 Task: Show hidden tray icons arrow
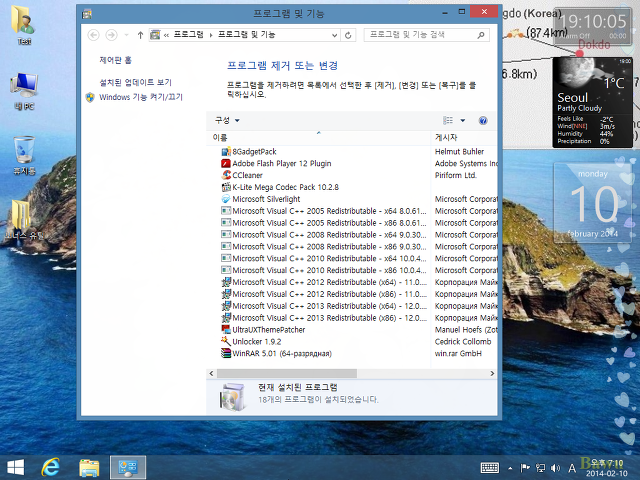510,468
